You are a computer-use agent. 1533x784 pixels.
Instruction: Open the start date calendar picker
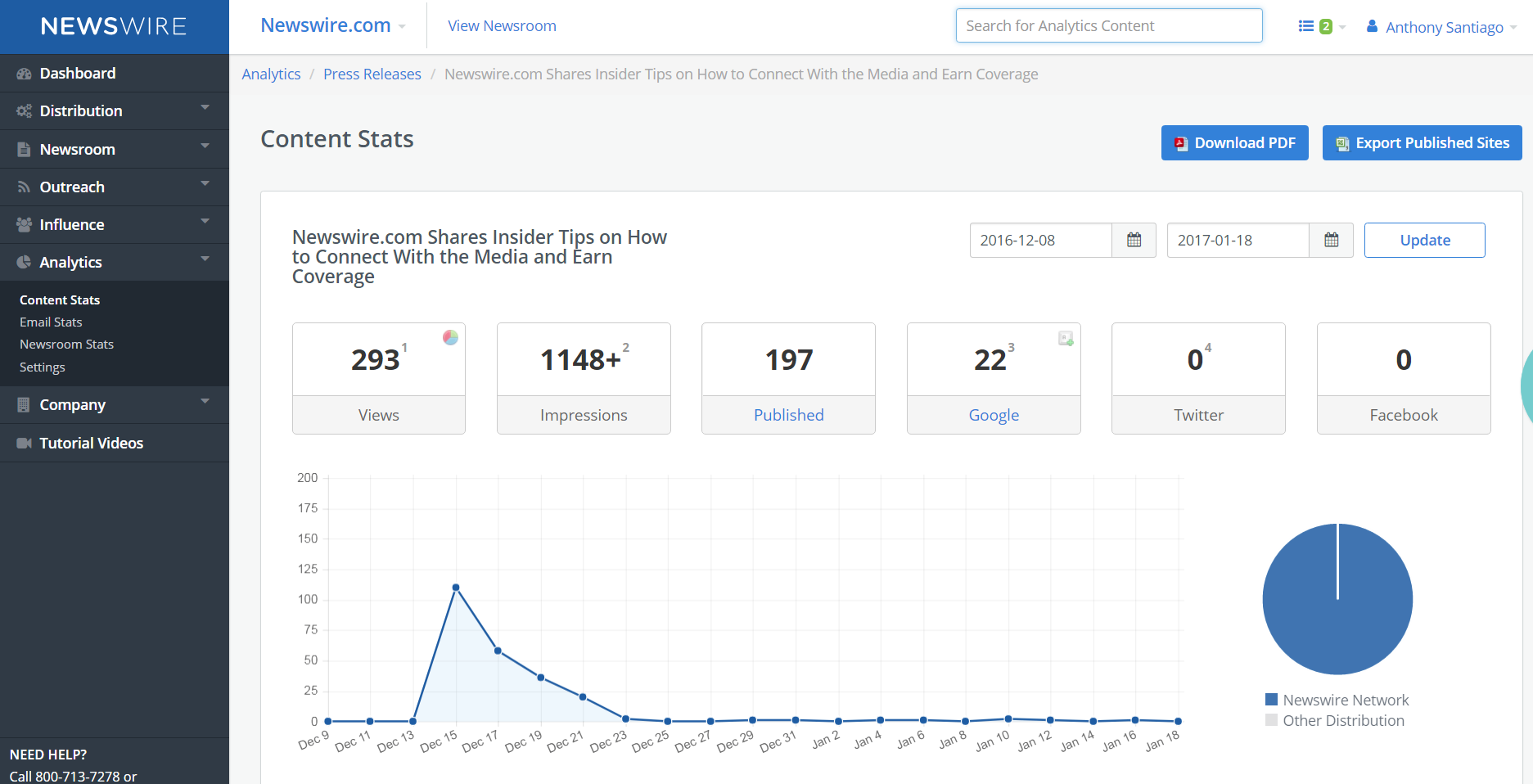(1134, 241)
